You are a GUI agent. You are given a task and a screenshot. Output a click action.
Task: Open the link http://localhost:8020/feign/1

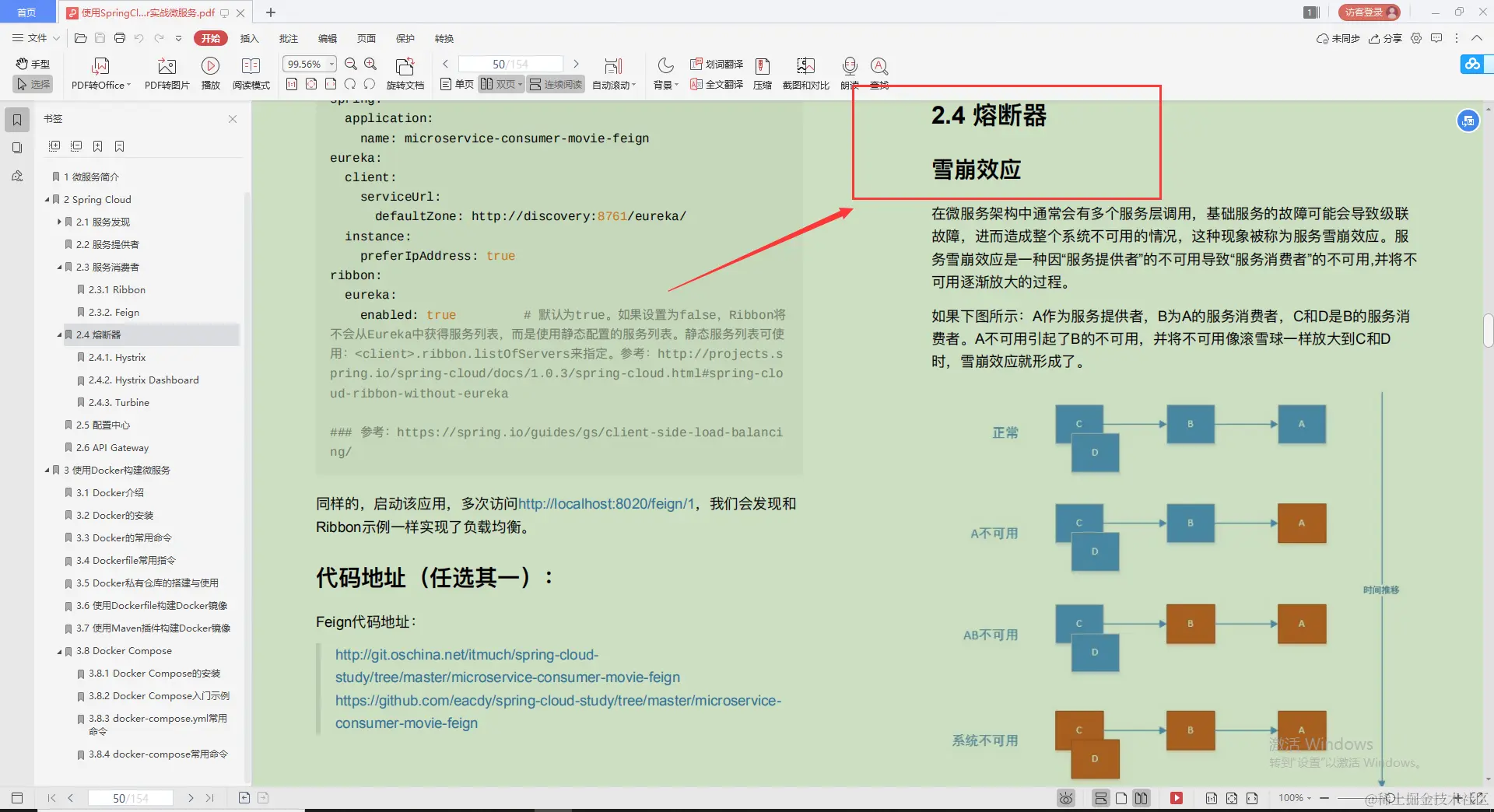[606, 504]
